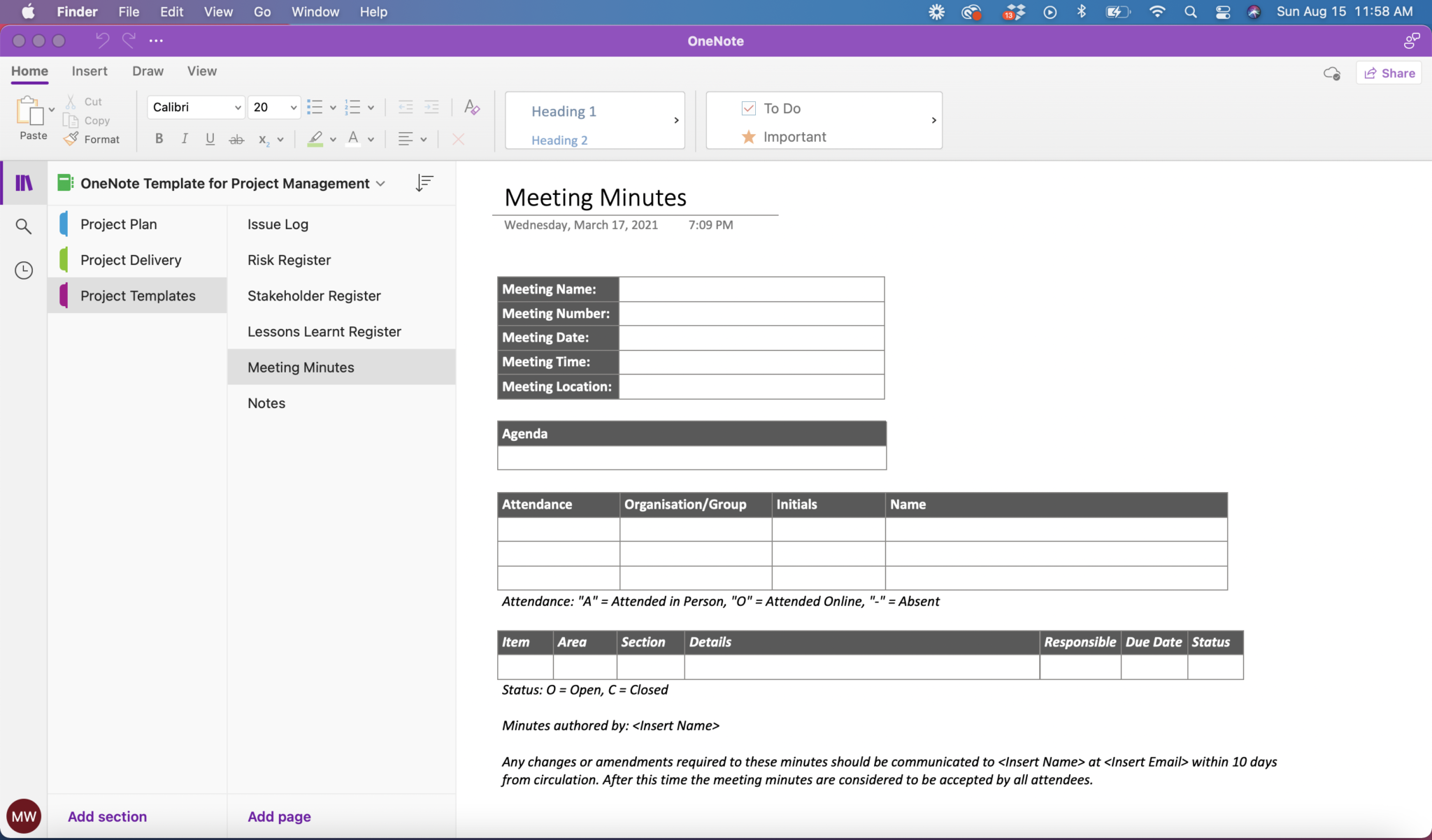The width and height of the screenshot is (1432, 840).
Task: Open the sharing people icon in title bar
Action: [1412, 41]
